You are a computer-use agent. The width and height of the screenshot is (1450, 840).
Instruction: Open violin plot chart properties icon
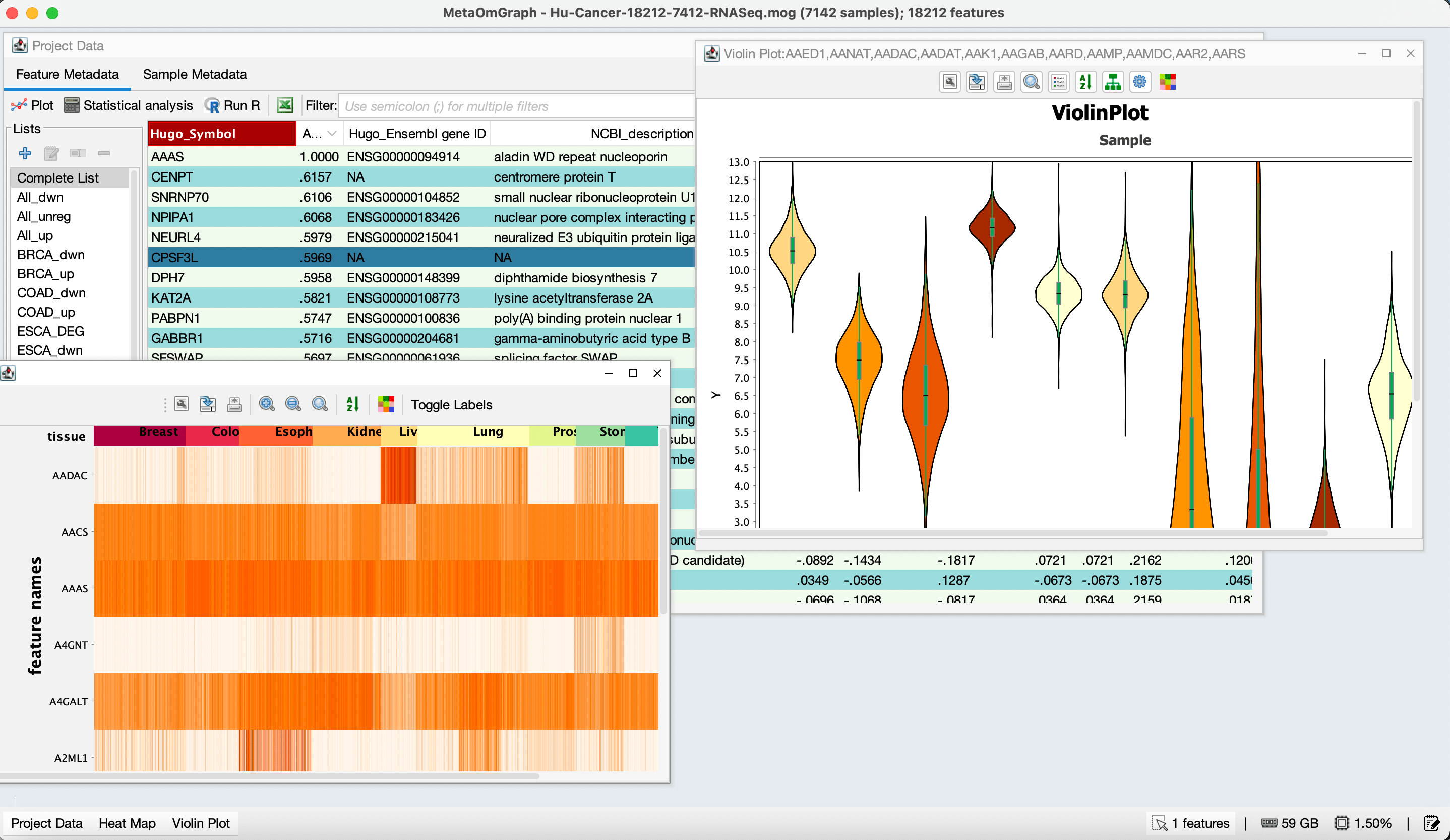(x=949, y=82)
